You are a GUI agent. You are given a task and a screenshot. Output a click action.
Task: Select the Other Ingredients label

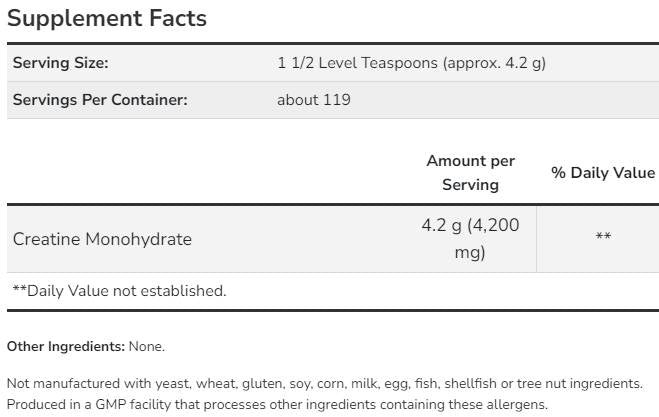coord(66,347)
